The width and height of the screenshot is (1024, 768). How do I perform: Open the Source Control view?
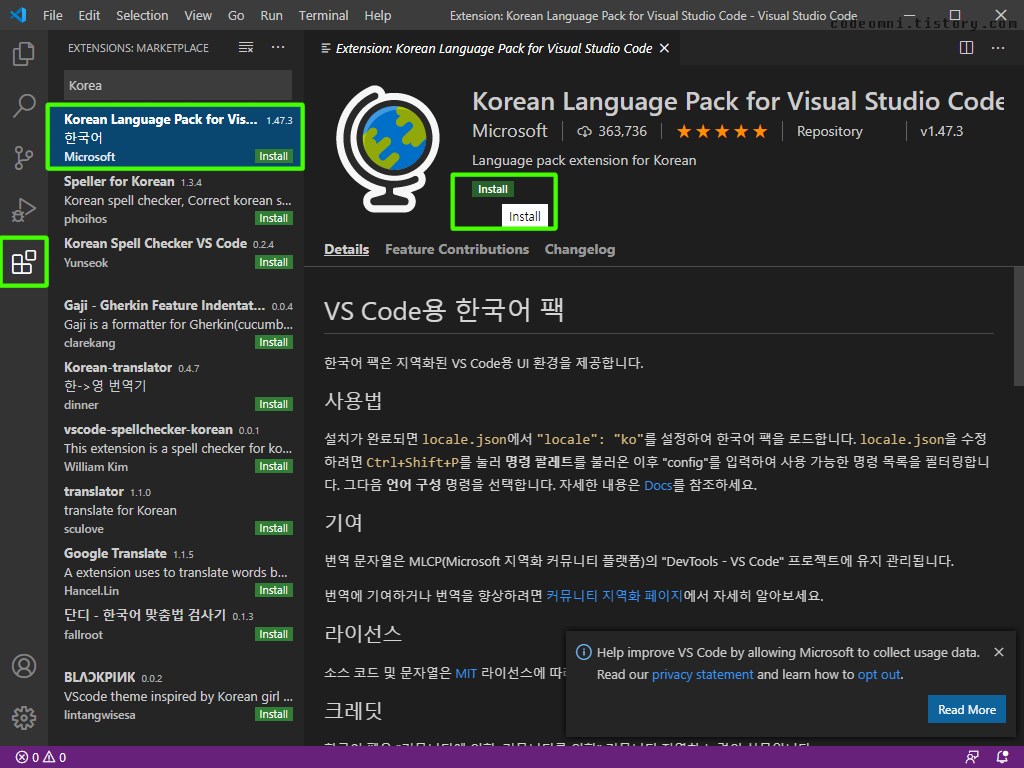pyautogui.click(x=24, y=157)
